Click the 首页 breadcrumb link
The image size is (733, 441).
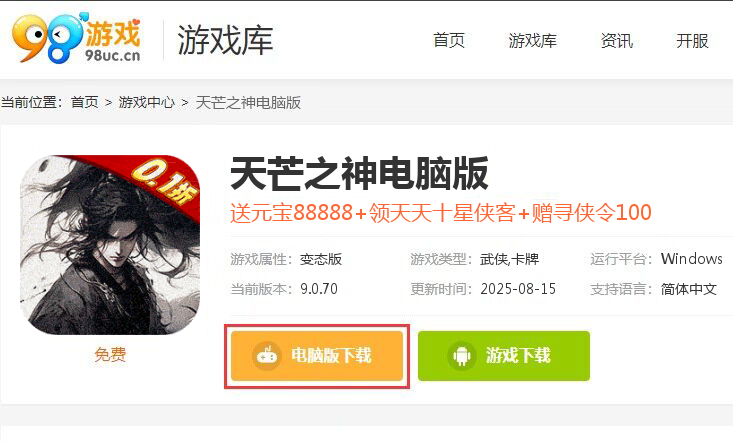(85, 102)
